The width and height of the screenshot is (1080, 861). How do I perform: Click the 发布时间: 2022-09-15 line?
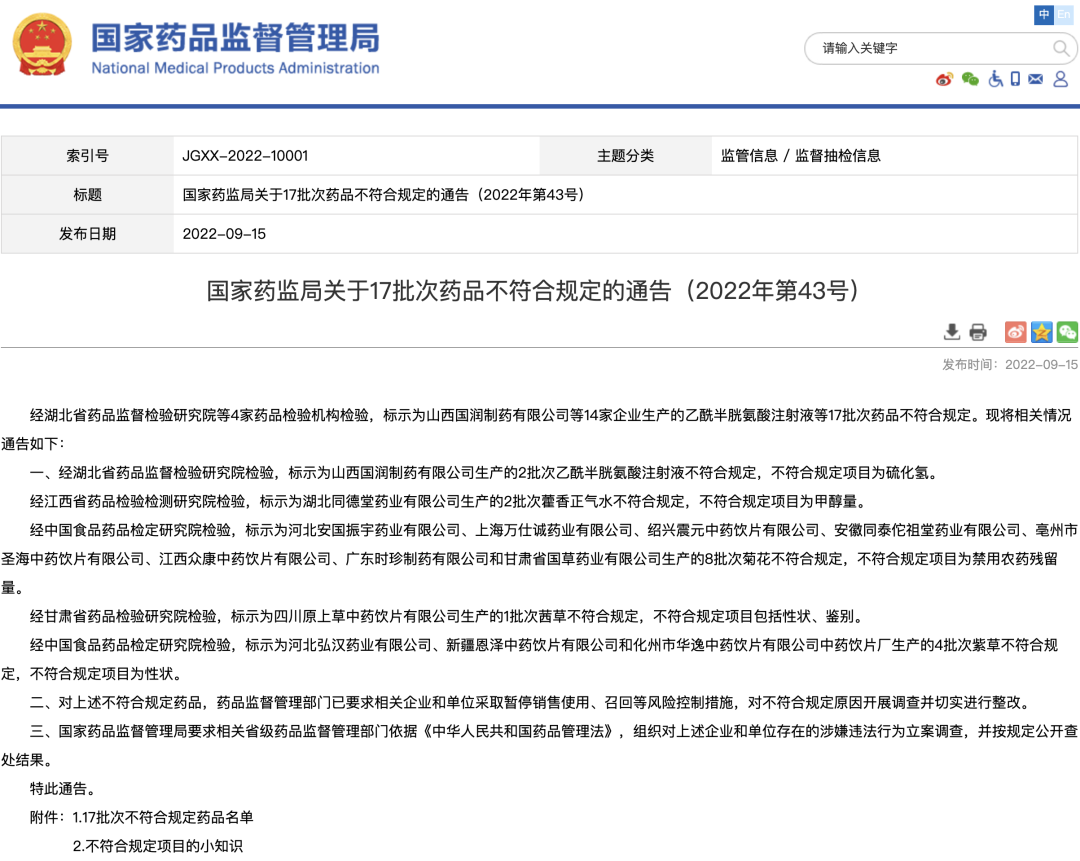pyautogui.click(x=1010, y=364)
